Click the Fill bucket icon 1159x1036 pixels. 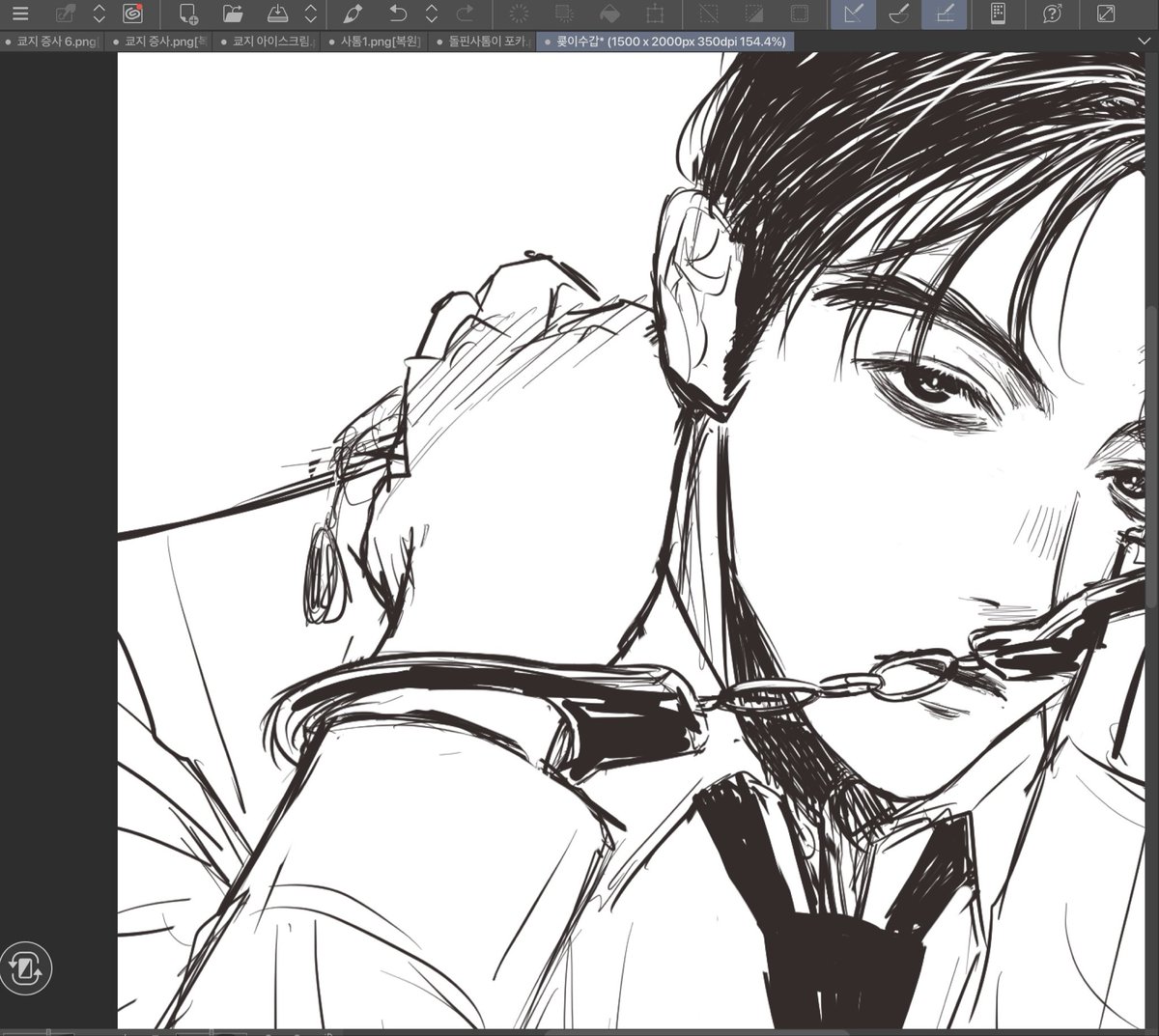pyautogui.click(x=609, y=14)
